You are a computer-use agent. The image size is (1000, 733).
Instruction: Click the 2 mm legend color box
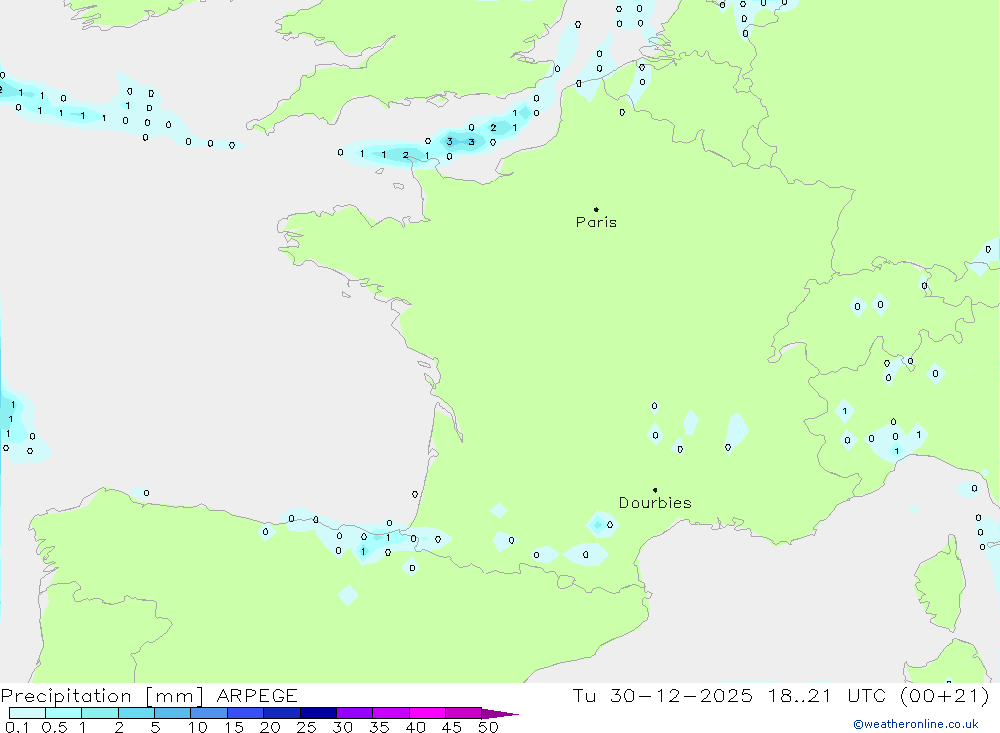point(136,713)
